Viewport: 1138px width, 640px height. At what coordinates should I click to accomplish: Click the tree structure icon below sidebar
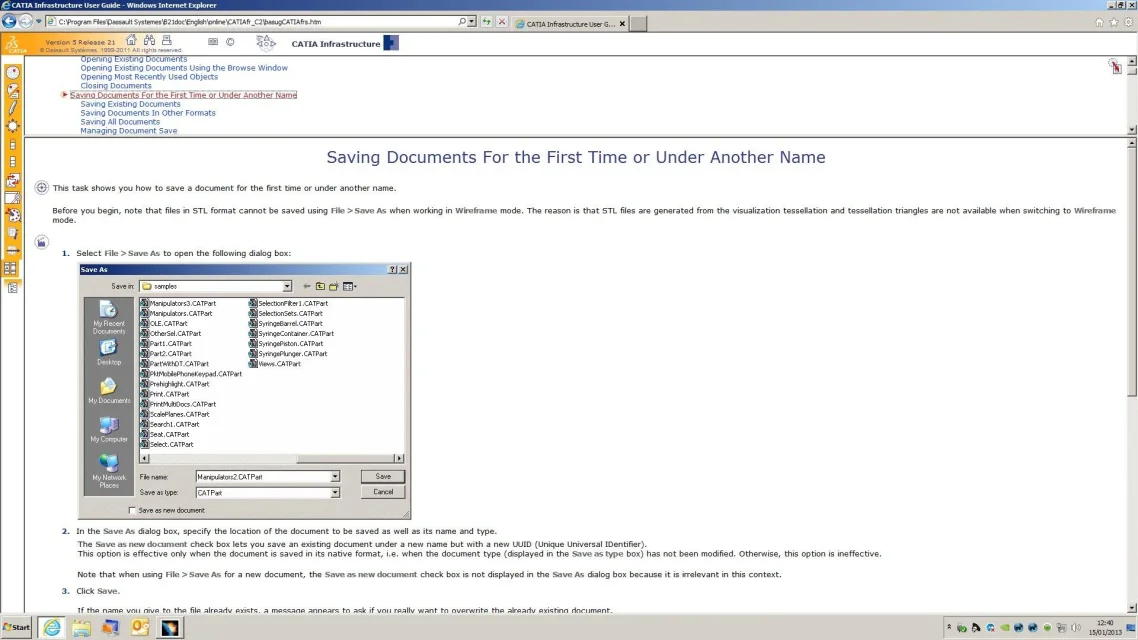12,288
